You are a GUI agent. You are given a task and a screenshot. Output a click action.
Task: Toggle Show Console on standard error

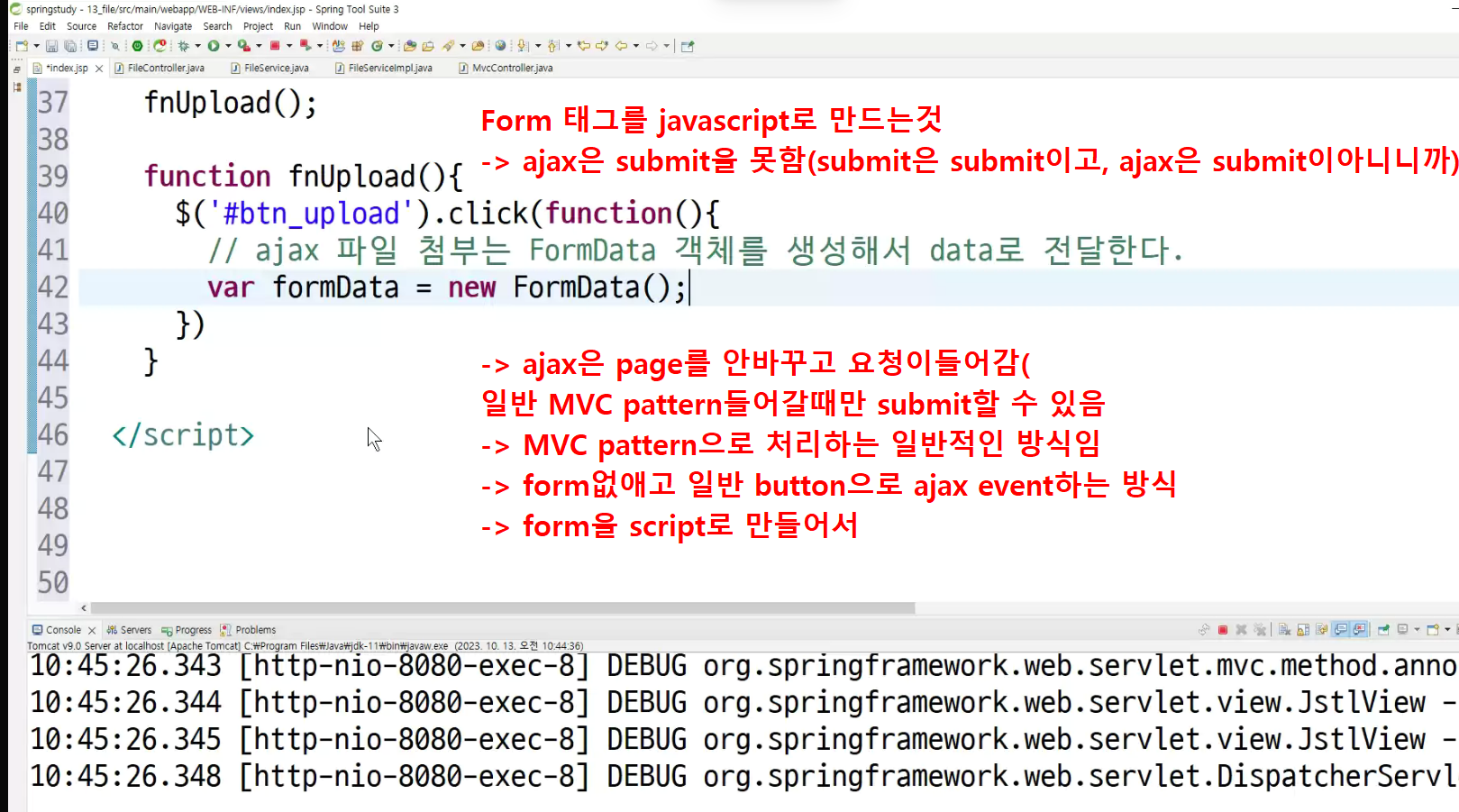(x=1359, y=630)
